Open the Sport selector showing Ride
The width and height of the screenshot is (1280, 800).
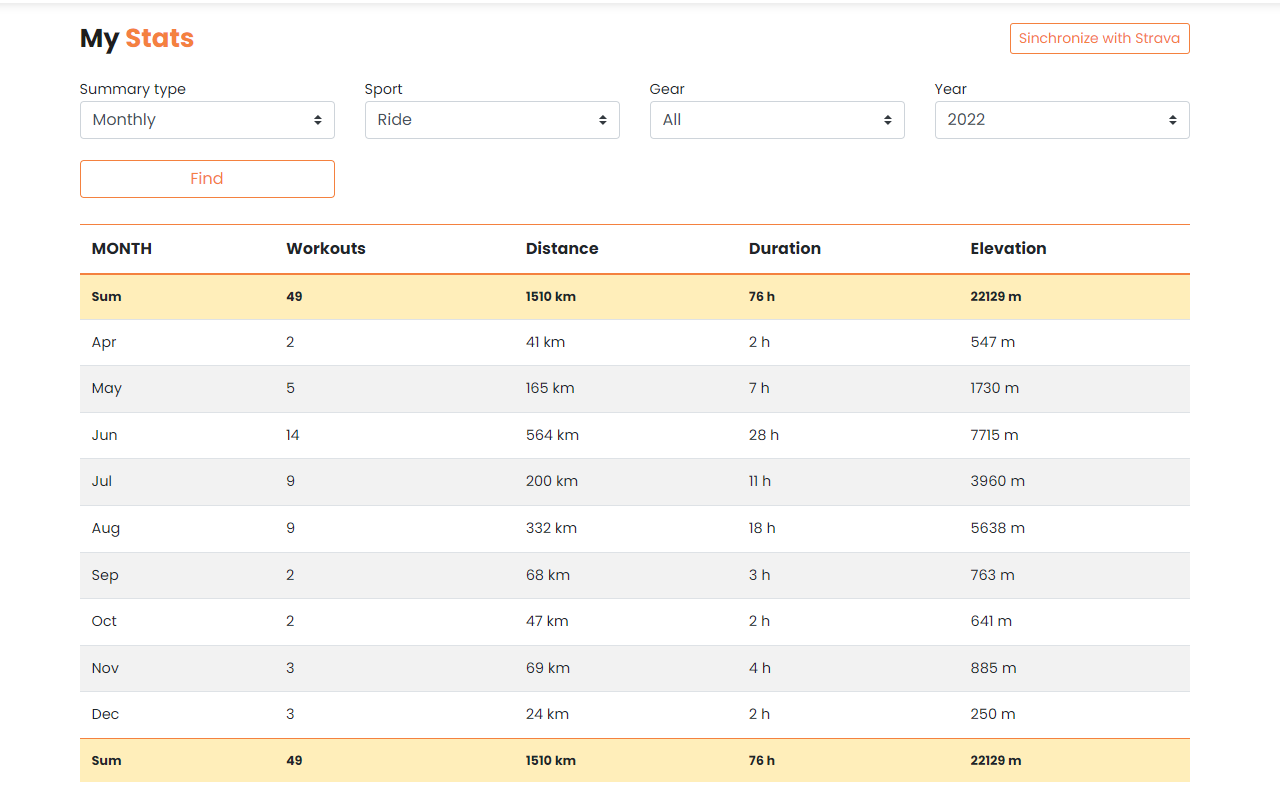pos(492,119)
